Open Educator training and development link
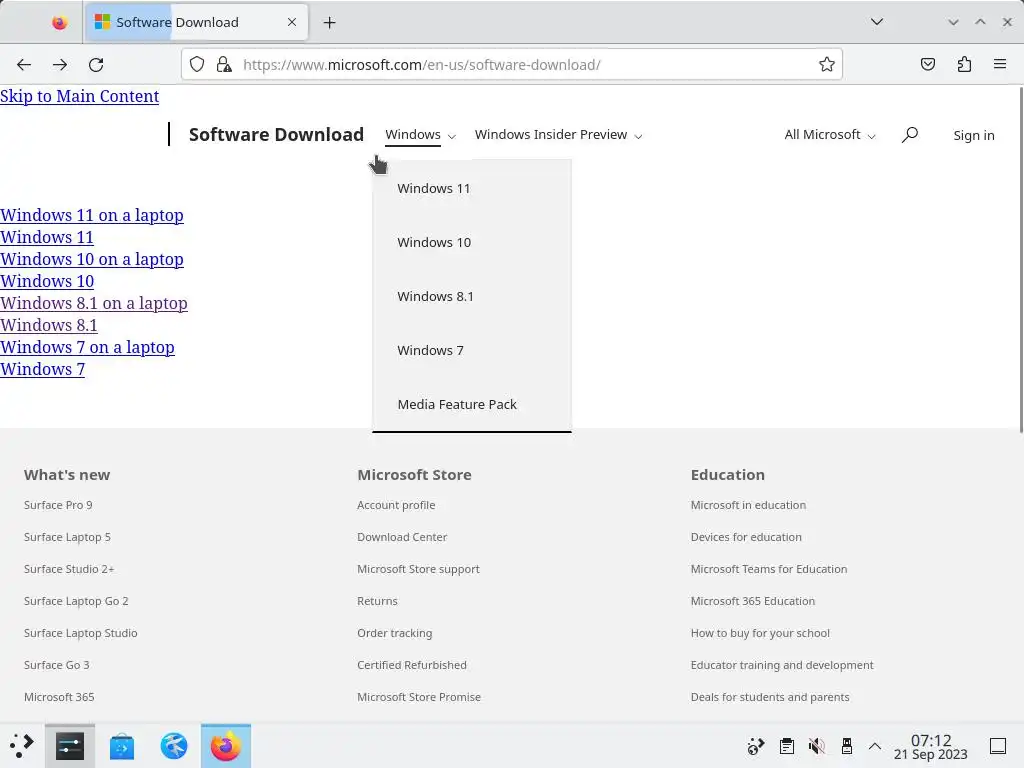This screenshot has width=1024, height=768. pyautogui.click(x=782, y=665)
